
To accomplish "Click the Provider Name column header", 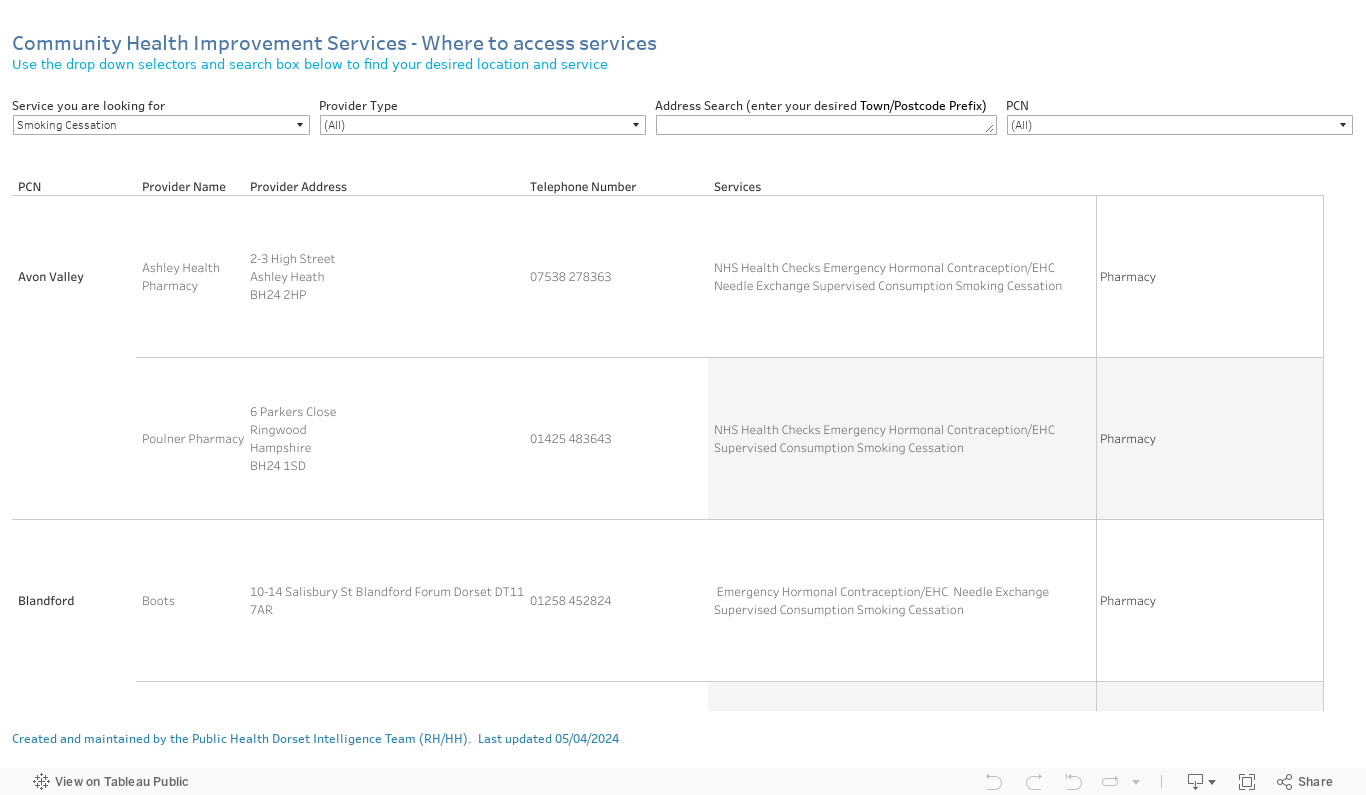I will [x=184, y=187].
